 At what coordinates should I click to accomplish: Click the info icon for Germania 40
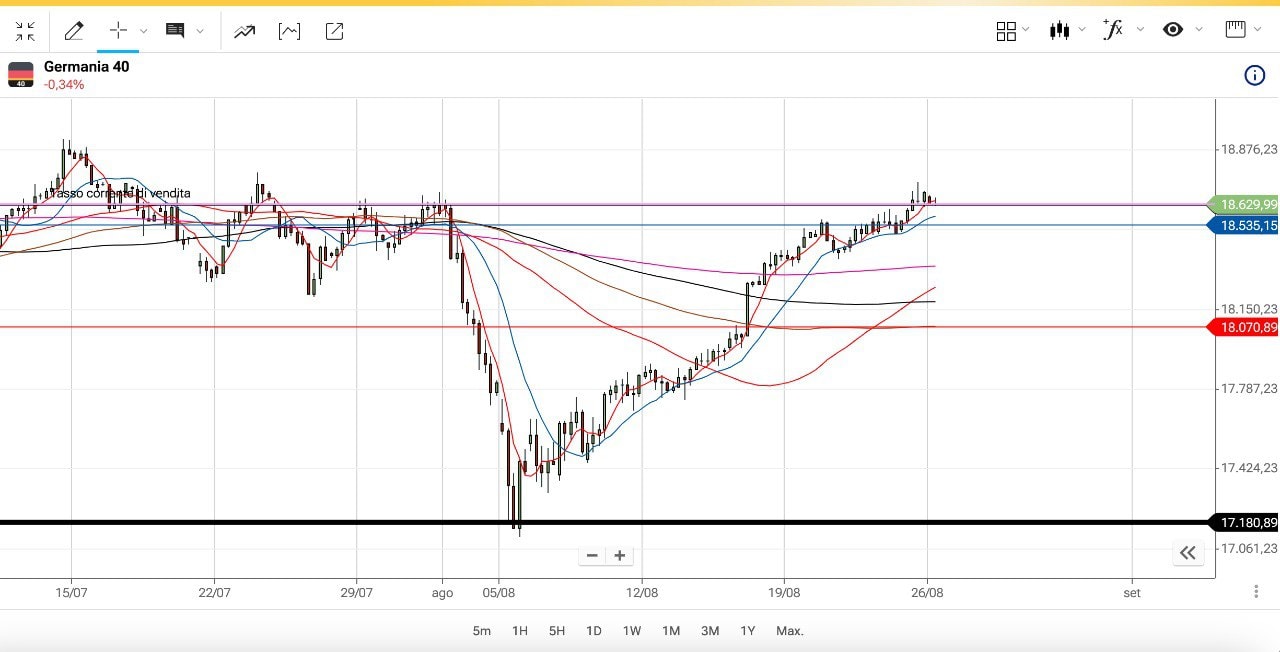[1254, 75]
